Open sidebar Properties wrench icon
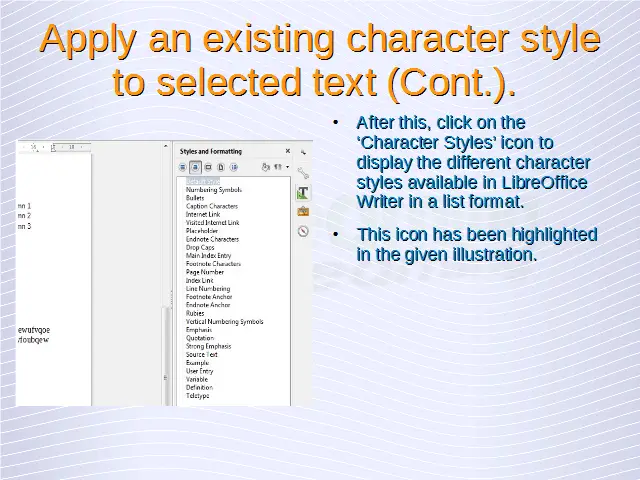 click(x=302, y=173)
